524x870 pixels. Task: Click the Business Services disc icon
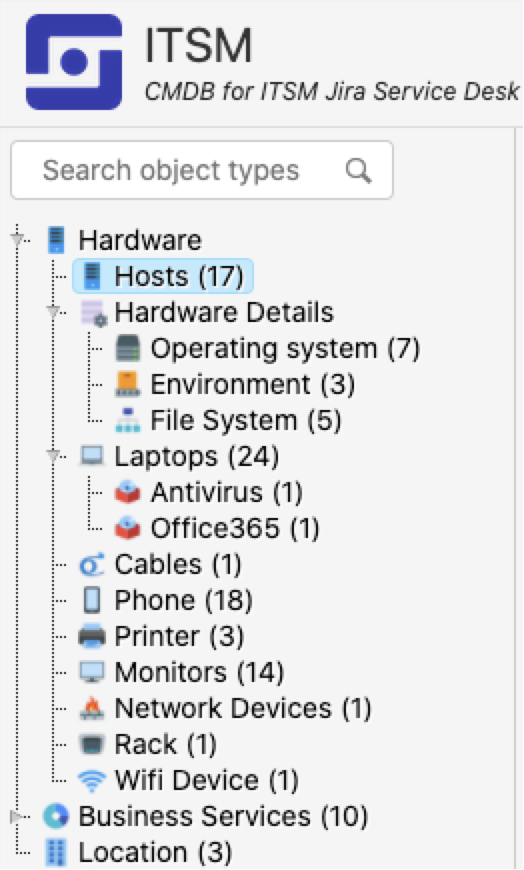tap(56, 816)
